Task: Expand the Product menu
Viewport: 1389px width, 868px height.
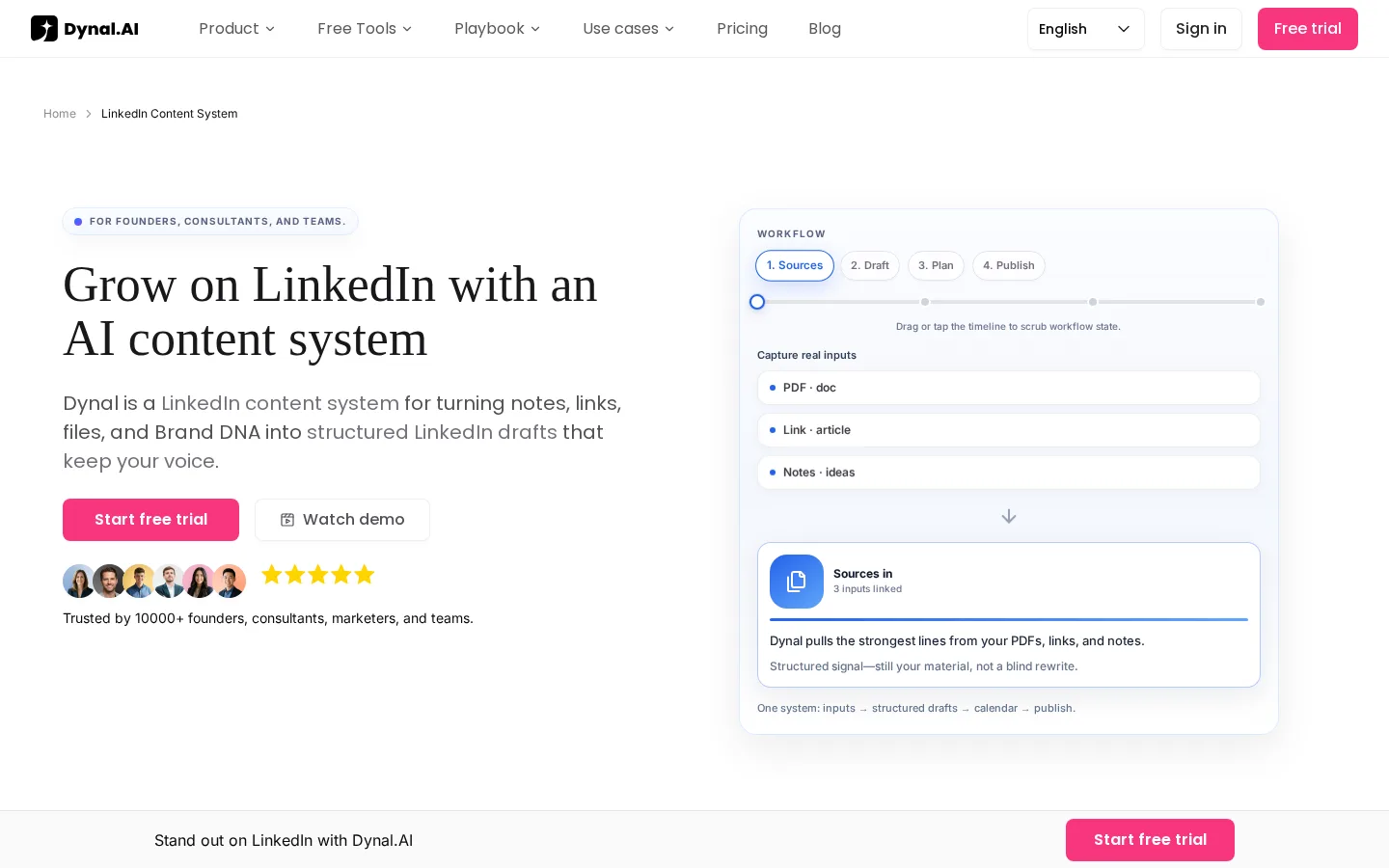Action: click(236, 29)
